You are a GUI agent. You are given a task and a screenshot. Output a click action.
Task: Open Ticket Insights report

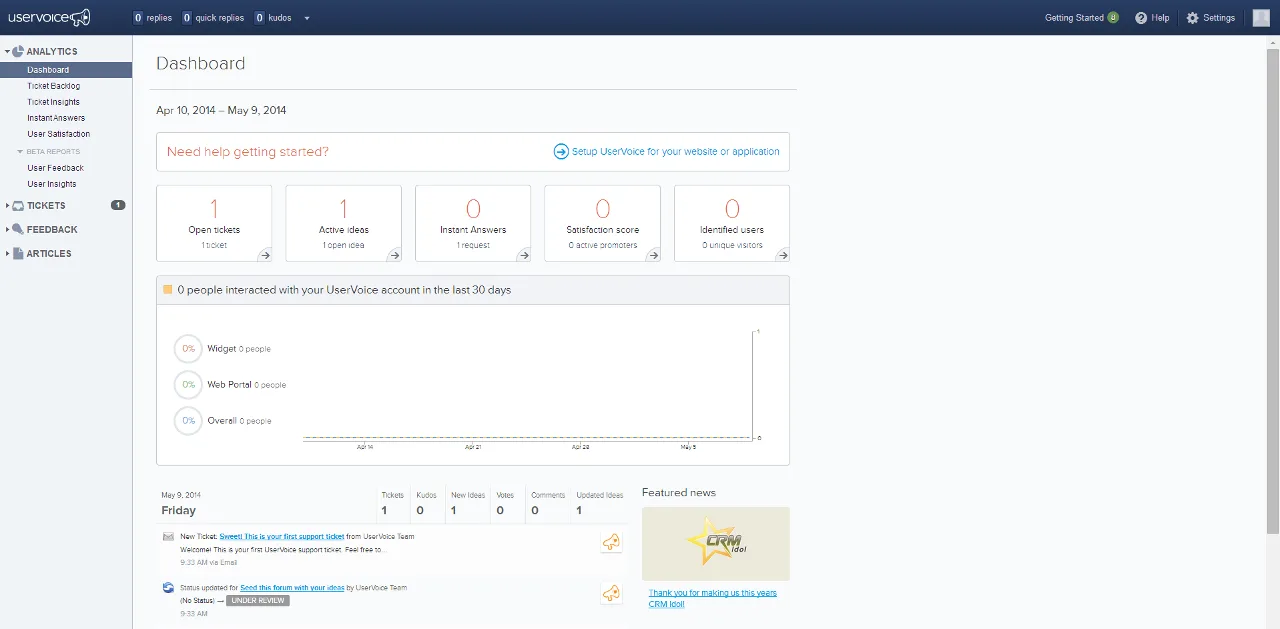(54, 102)
